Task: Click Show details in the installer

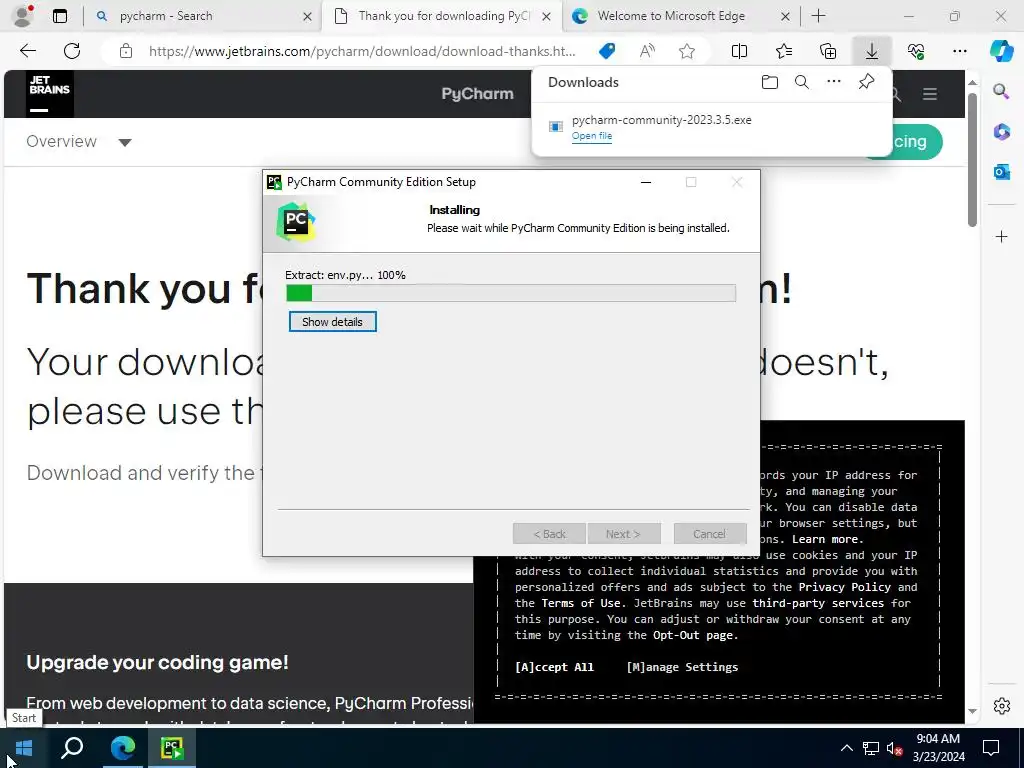Action: 332,322
